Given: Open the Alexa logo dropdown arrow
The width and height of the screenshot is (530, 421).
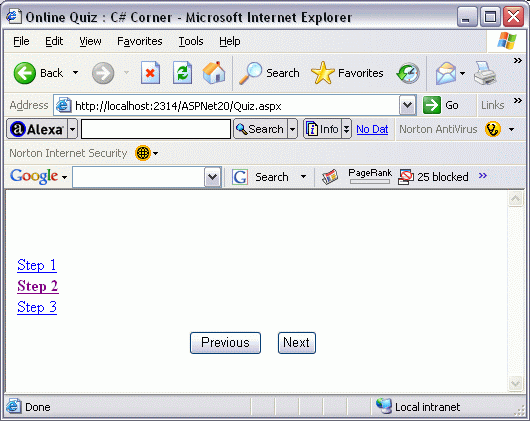Looking at the screenshot, I should coord(72,129).
